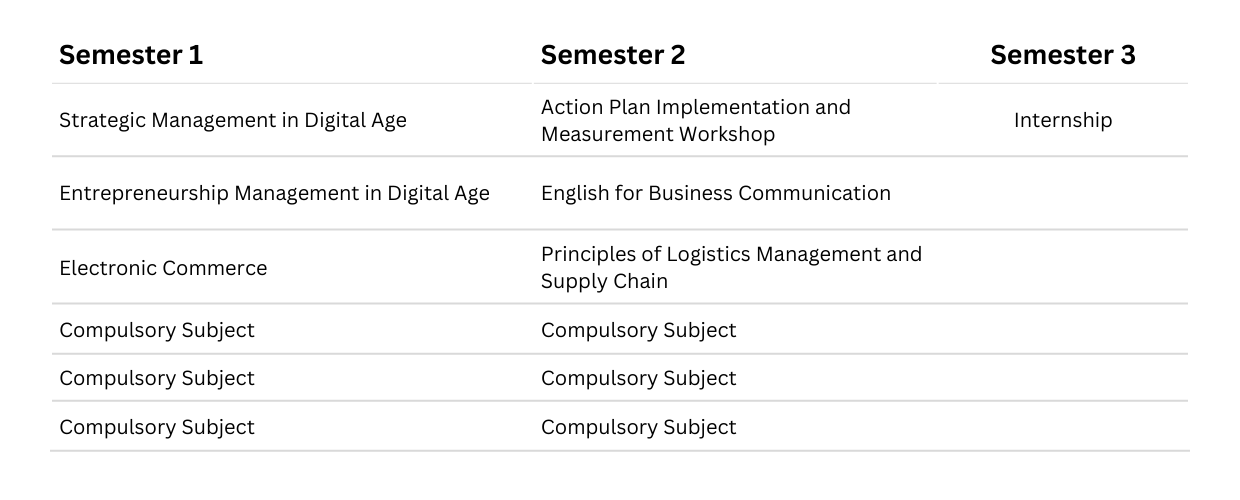1240x500 pixels.
Task: Click the Semester 2 column header
Action: point(613,55)
